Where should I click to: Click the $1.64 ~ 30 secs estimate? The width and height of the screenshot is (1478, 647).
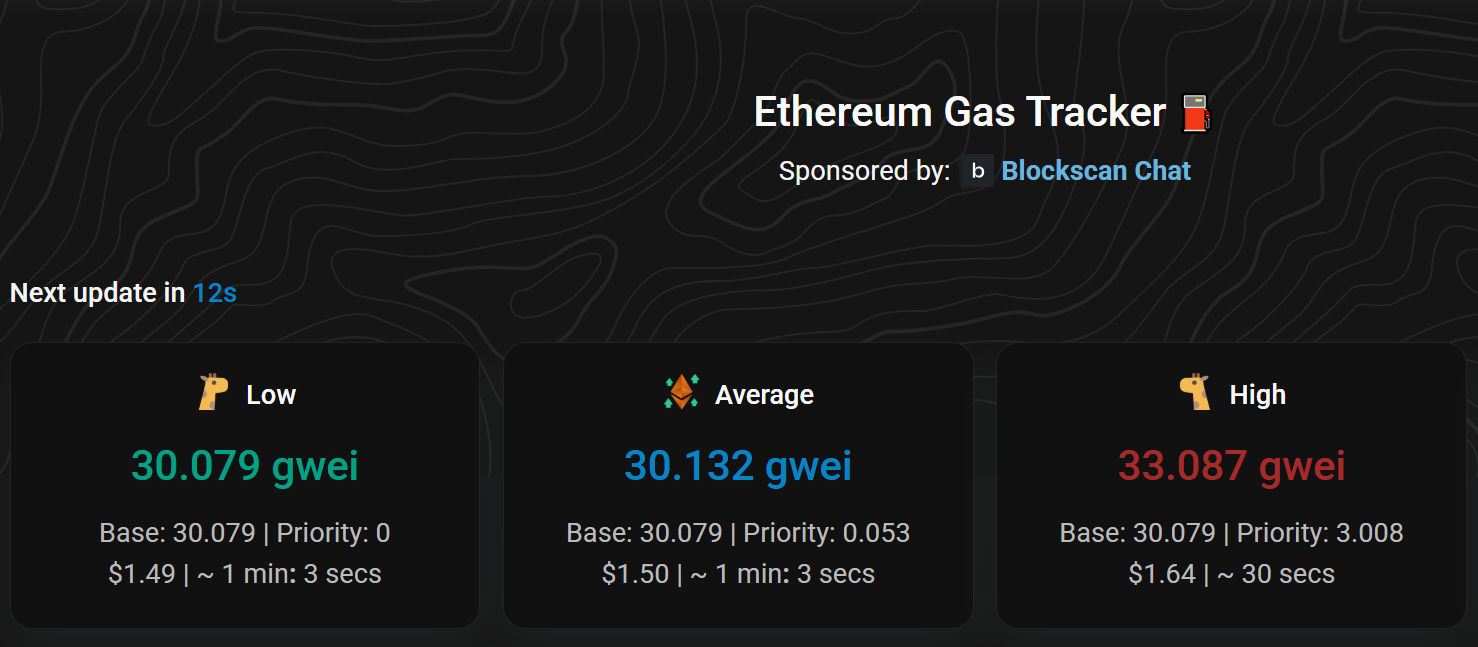pyautogui.click(x=1232, y=574)
